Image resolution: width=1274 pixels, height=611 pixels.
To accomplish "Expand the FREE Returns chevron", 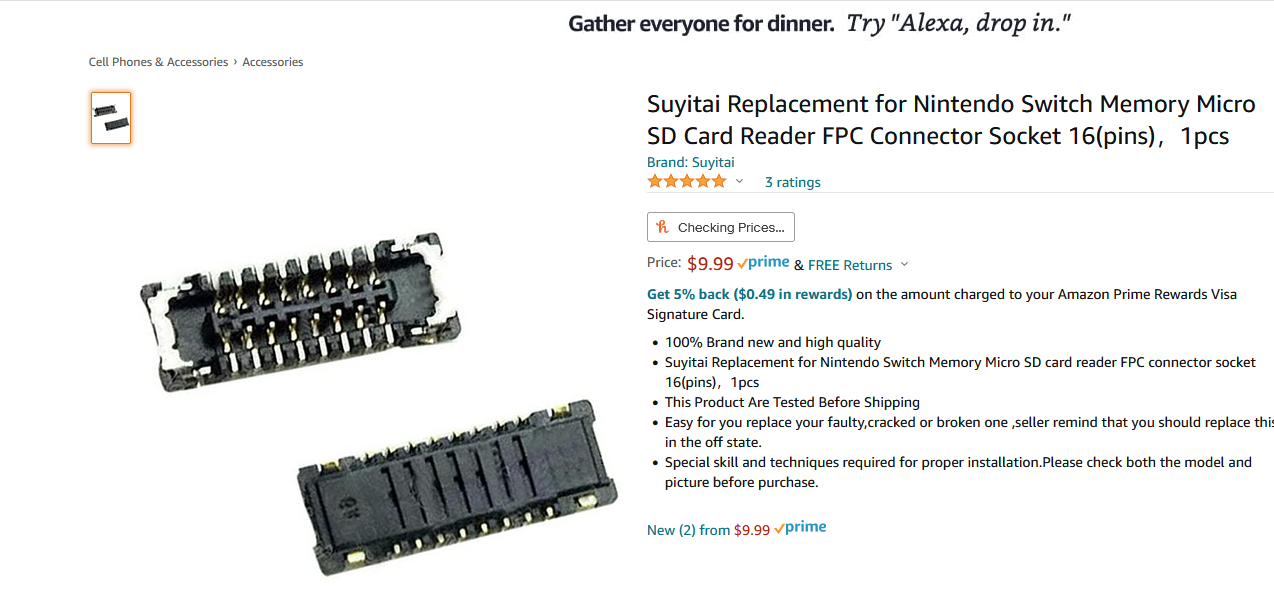I will [x=904, y=265].
